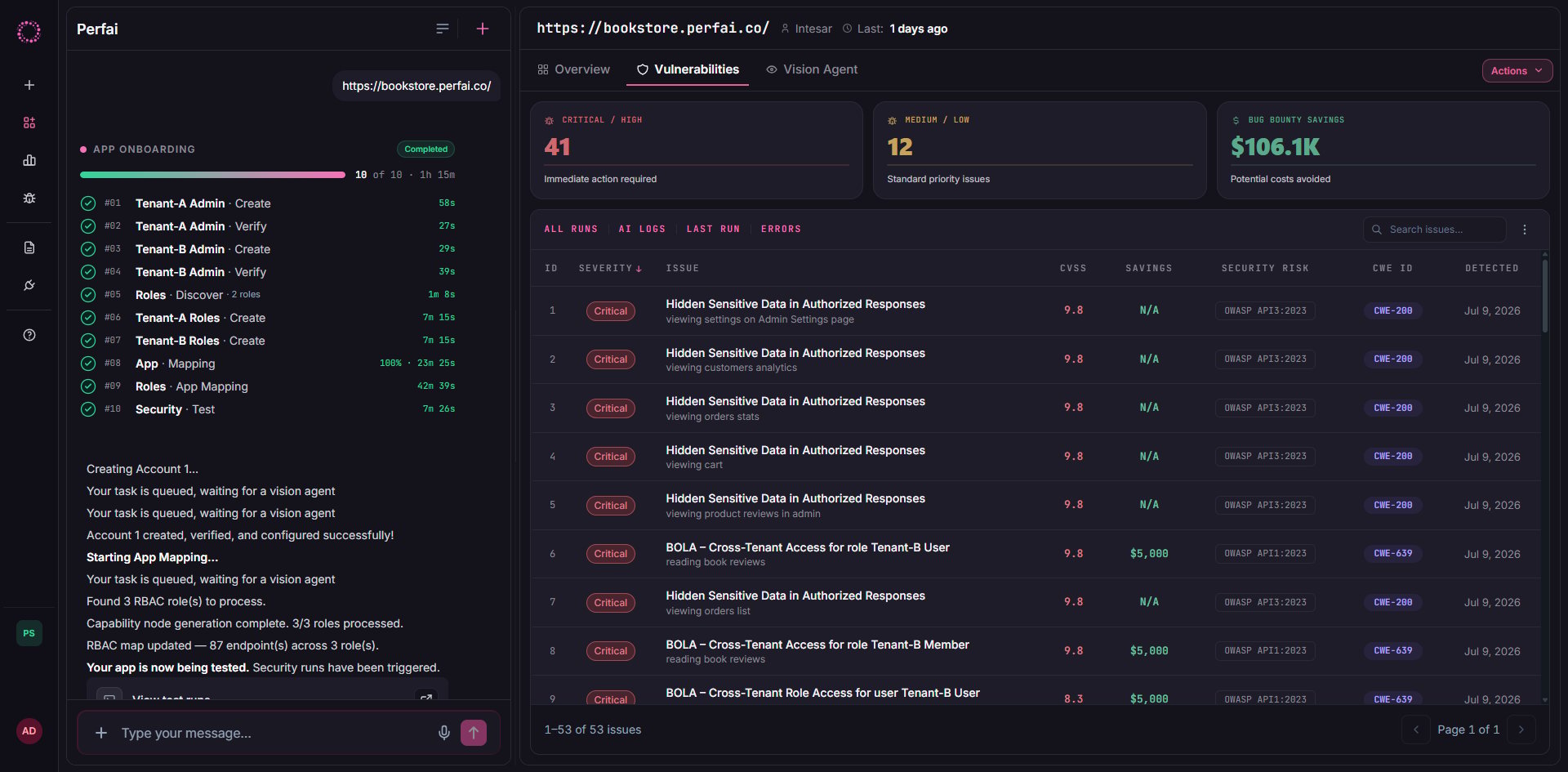This screenshot has width=1568, height=772.
Task: Start new chat with pink plus icon
Action: coord(483,29)
